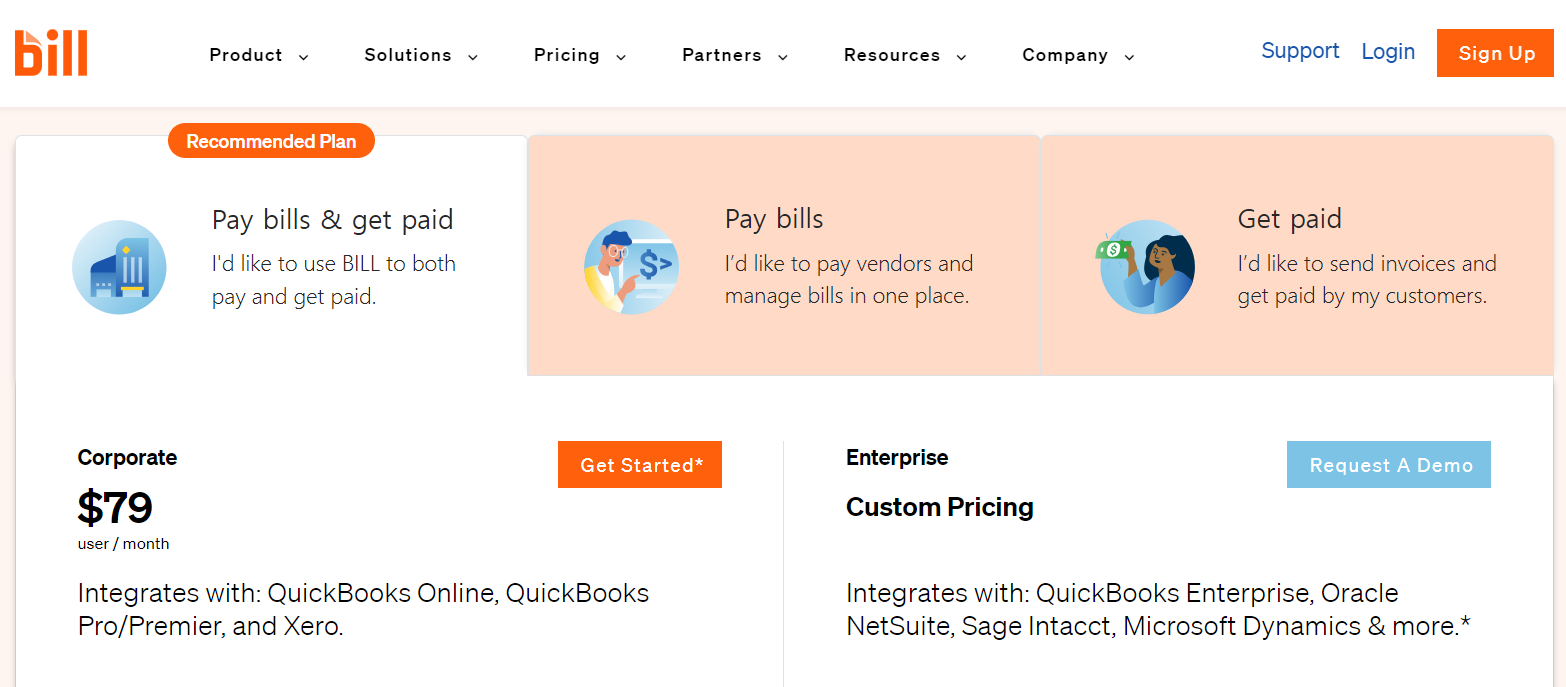Click 'send invoices and get paid' description

tap(1367, 280)
